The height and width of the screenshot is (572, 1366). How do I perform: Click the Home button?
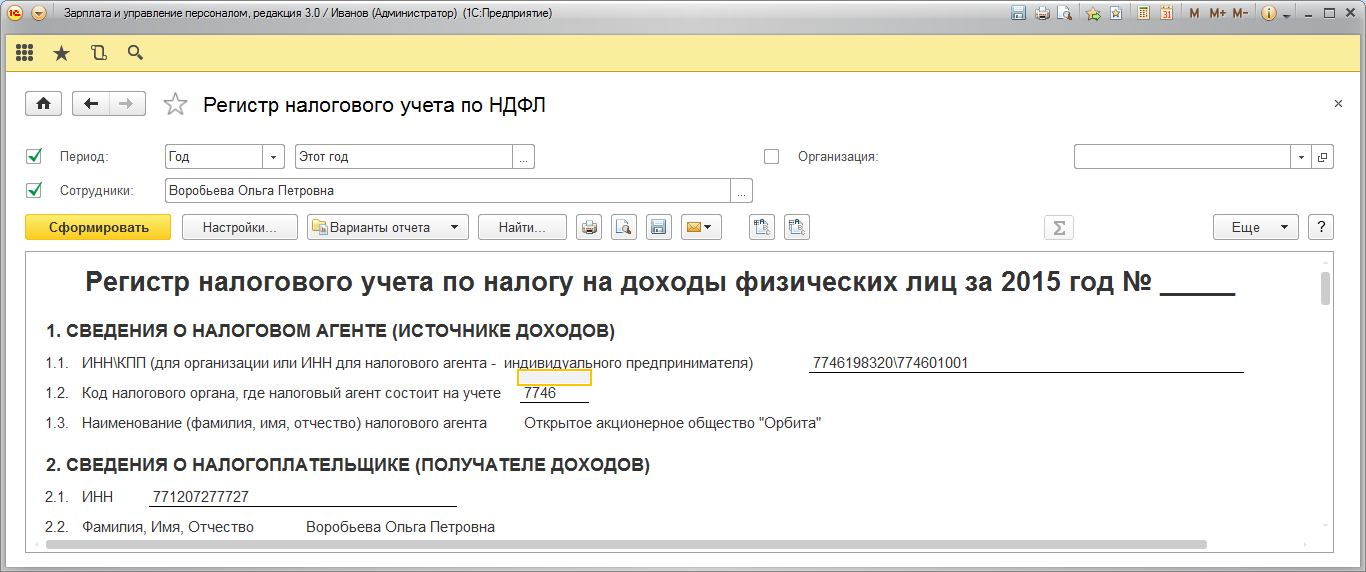click(x=43, y=104)
